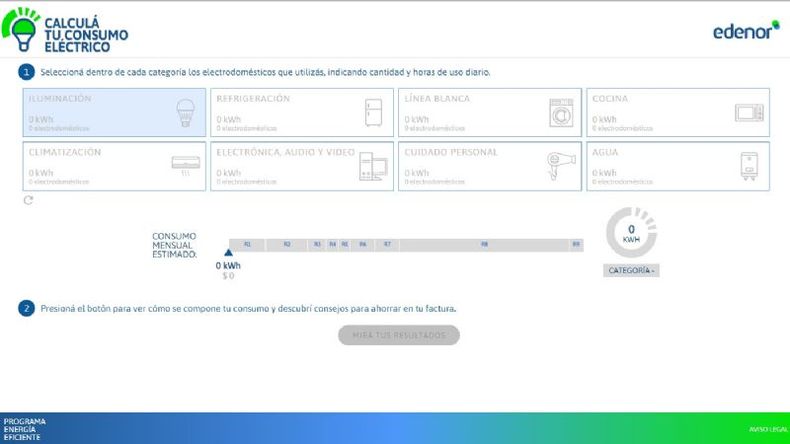Screen dimensions: 790x444
Task: Click segment R8 of the consumption bar
Action: [484, 245]
